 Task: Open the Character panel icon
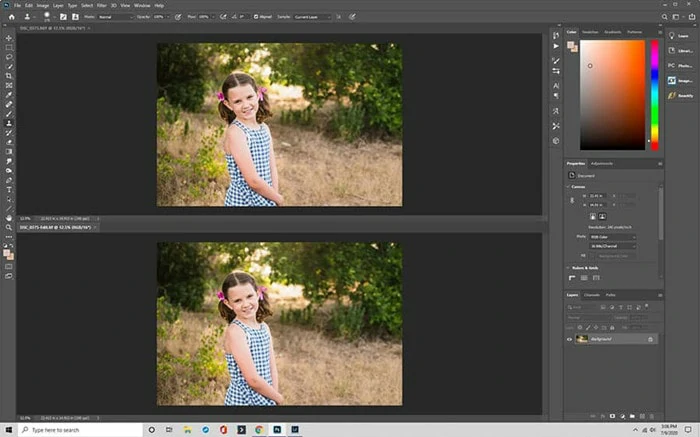point(556,85)
